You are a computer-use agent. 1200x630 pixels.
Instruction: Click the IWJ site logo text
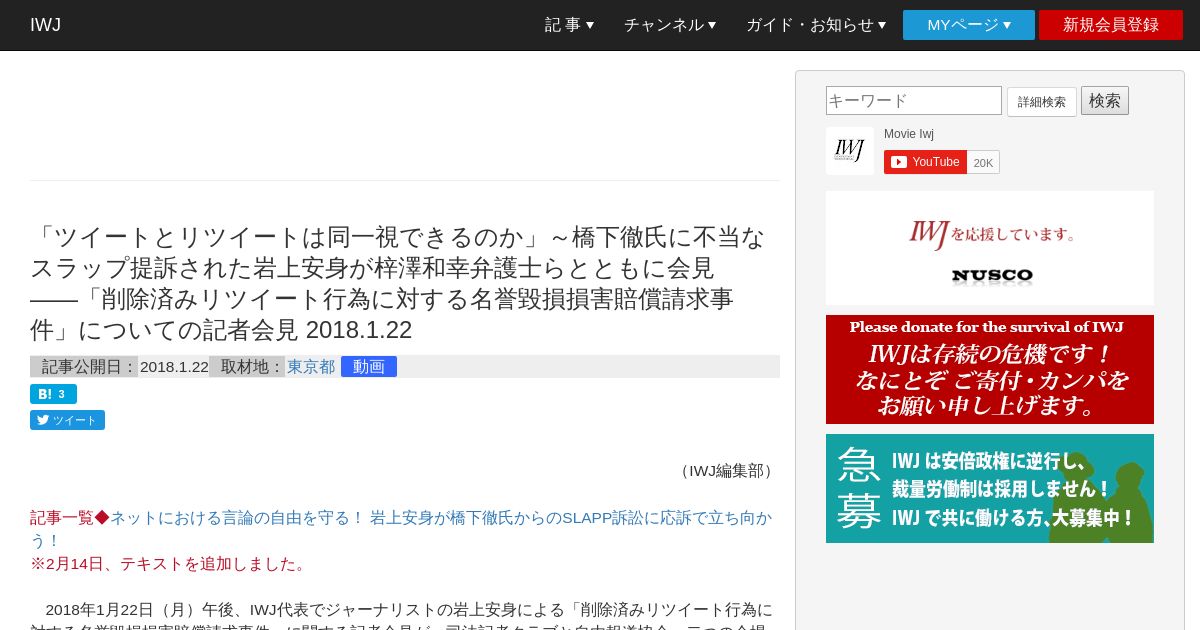[45, 25]
